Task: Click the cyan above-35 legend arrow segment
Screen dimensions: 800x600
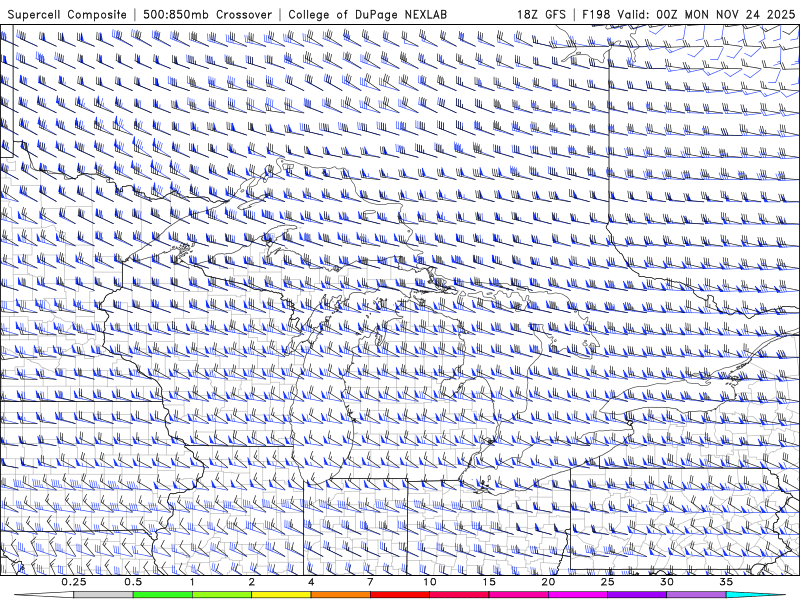Action: click(x=756, y=595)
